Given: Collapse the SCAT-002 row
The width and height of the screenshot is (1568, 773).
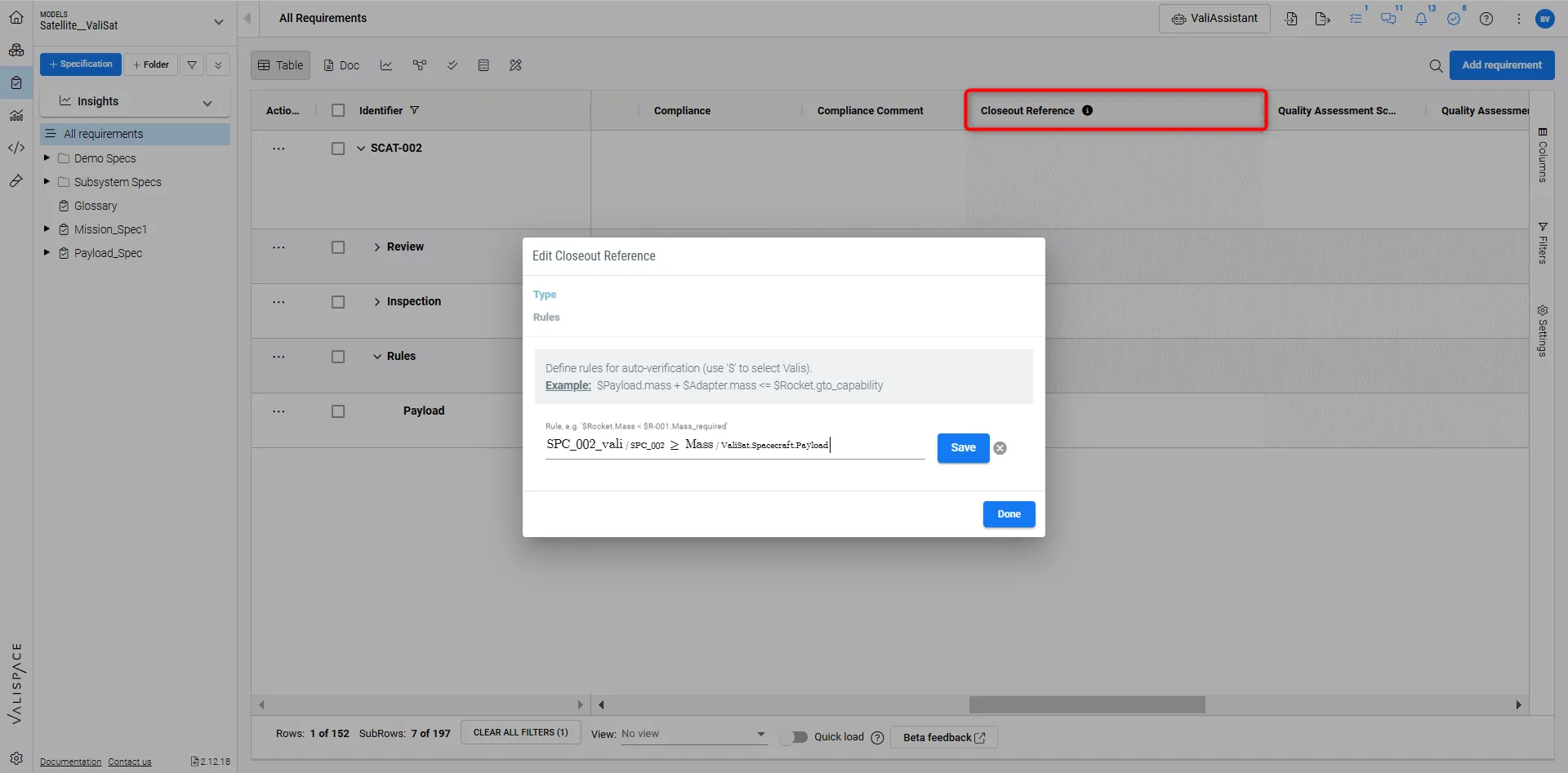Looking at the screenshot, I should click(361, 149).
